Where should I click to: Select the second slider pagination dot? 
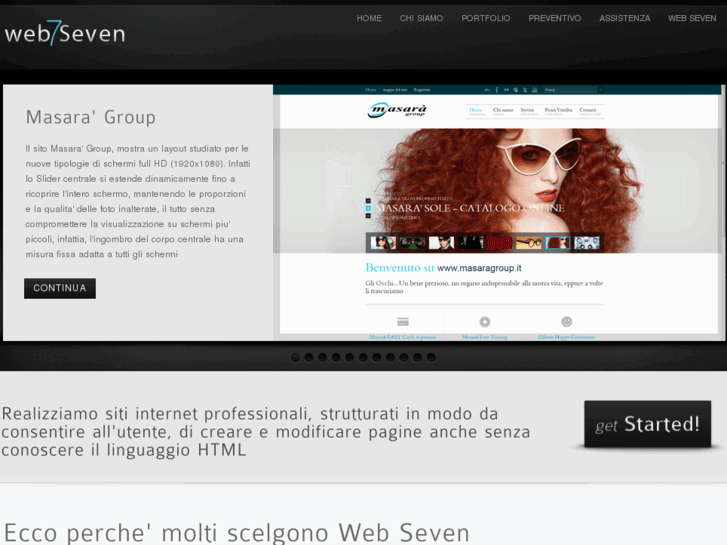pyautogui.click(x=309, y=357)
